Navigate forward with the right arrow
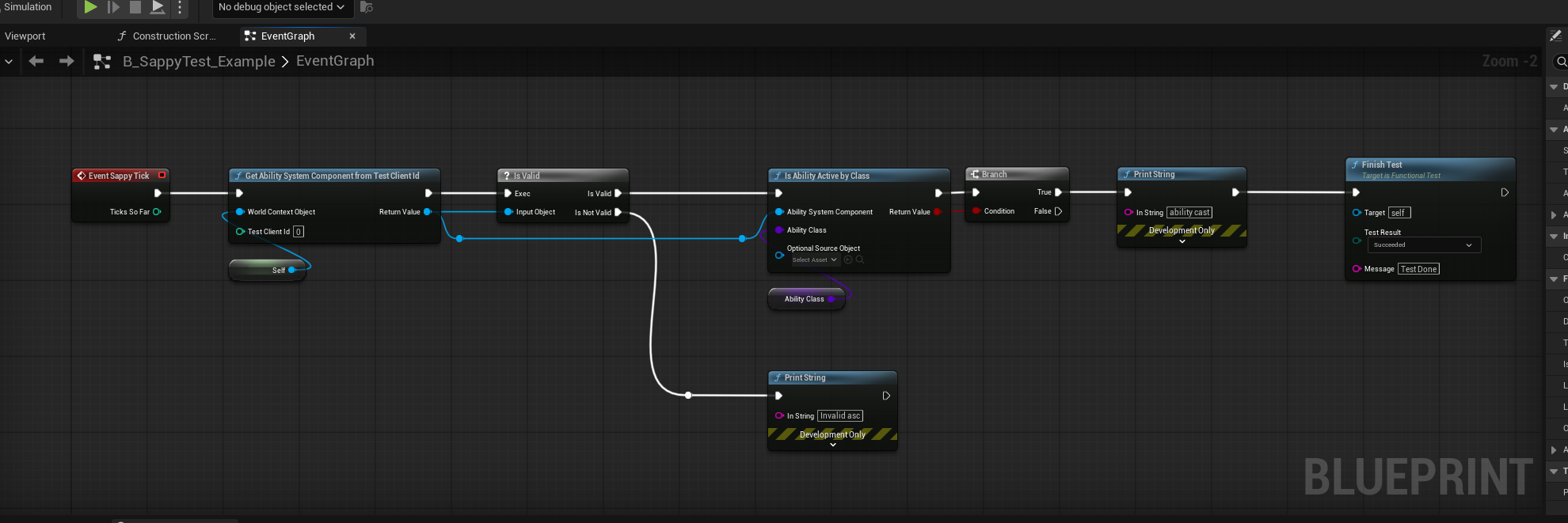Screen dimensions: 1568x523 67,61
